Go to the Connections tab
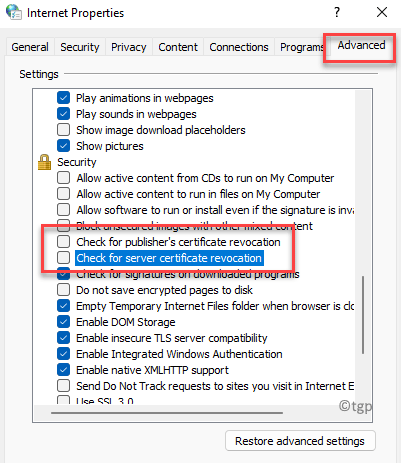The image size is (401, 463). (x=239, y=47)
